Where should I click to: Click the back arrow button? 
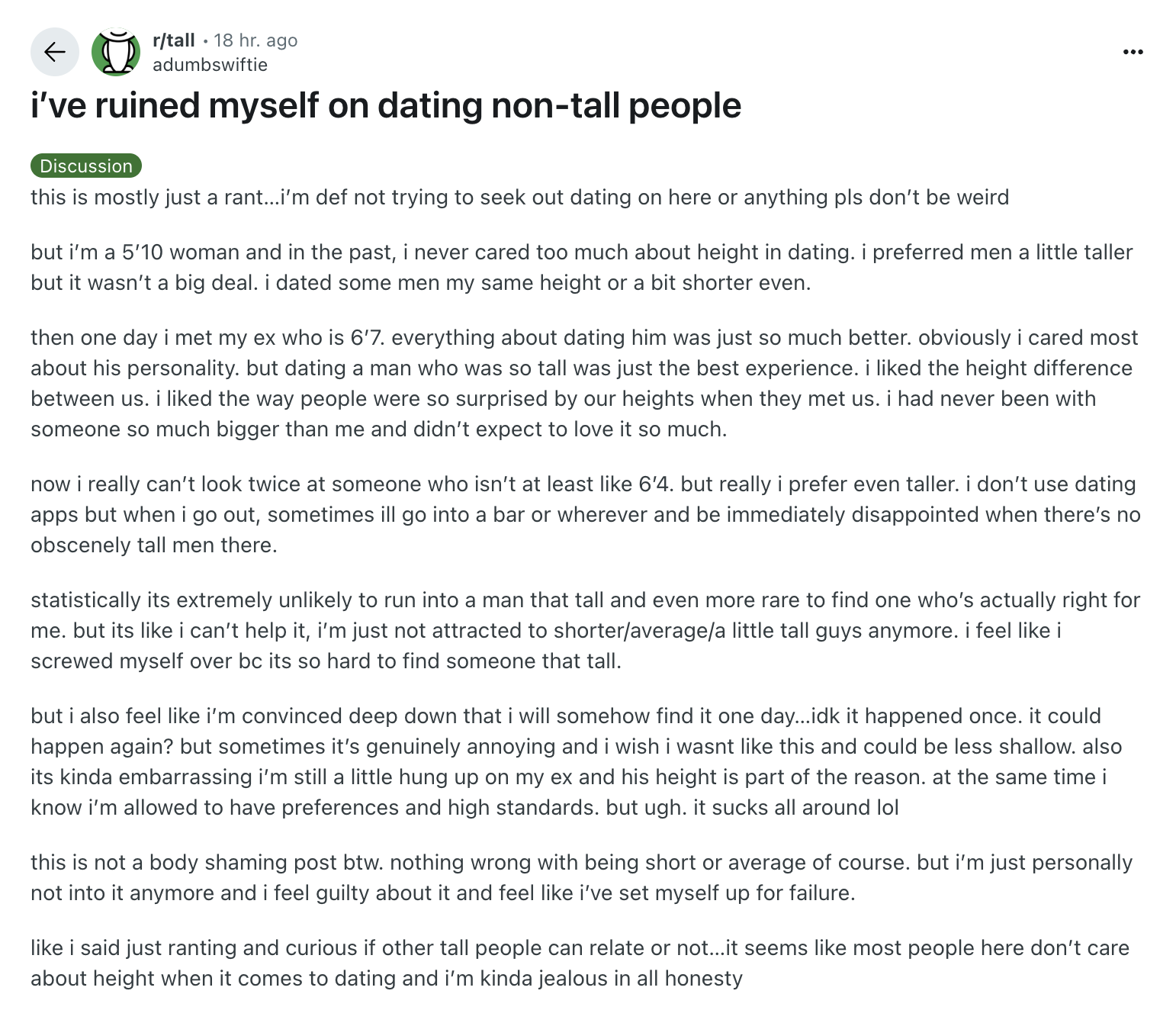pyautogui.click(x=54, y=52)
